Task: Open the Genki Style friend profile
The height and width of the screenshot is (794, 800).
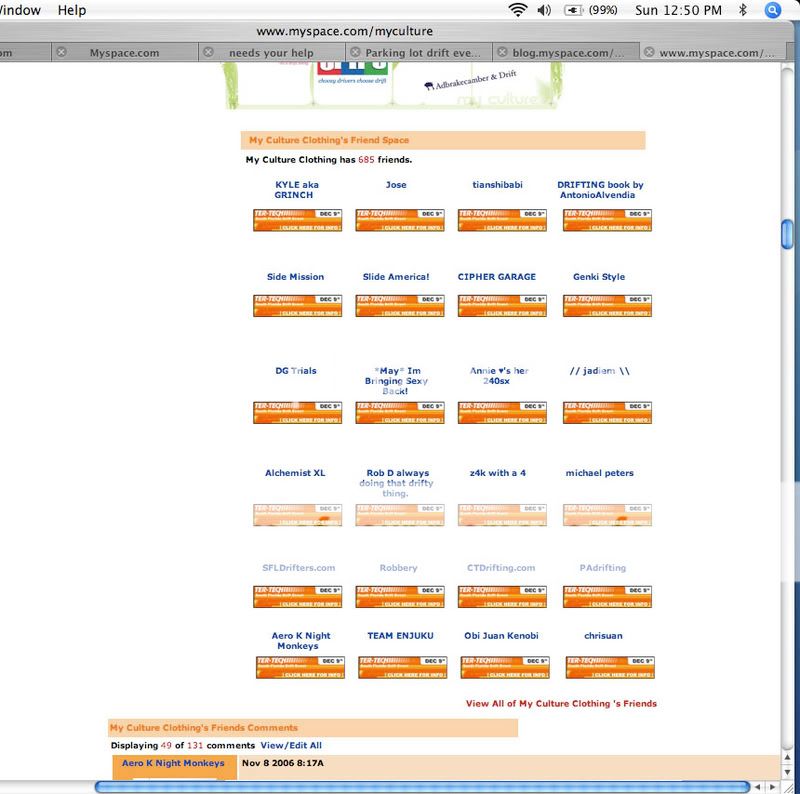Action: pos(599,277)
